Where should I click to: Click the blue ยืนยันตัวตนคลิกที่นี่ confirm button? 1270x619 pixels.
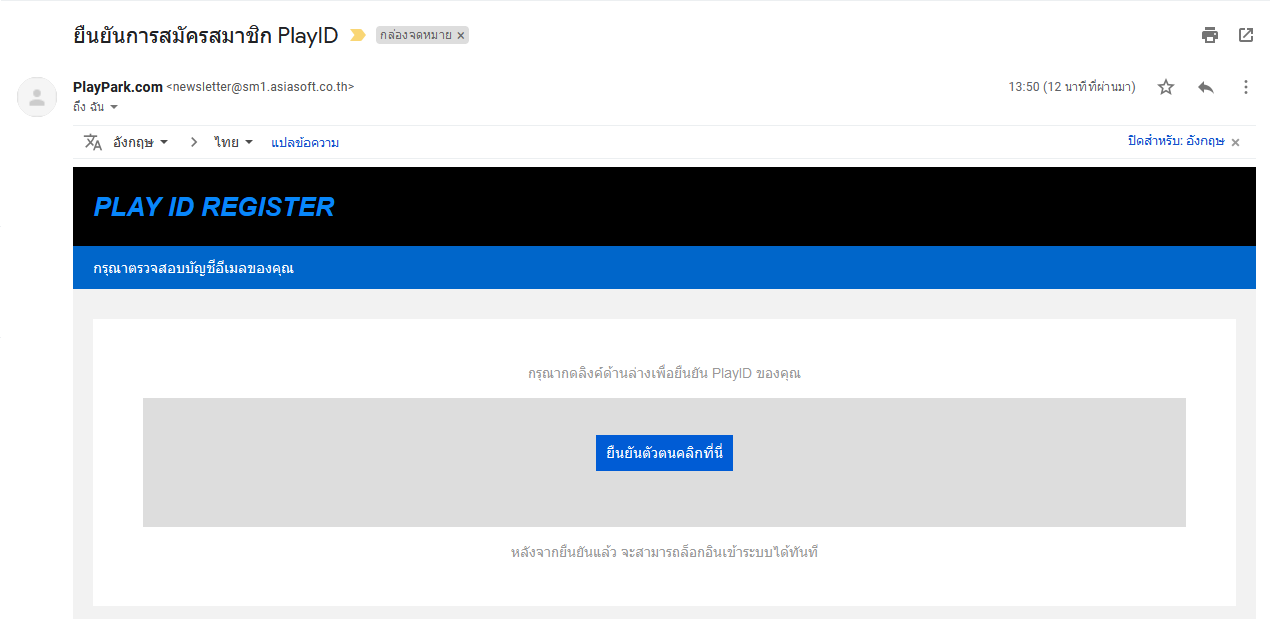point(664,452)
